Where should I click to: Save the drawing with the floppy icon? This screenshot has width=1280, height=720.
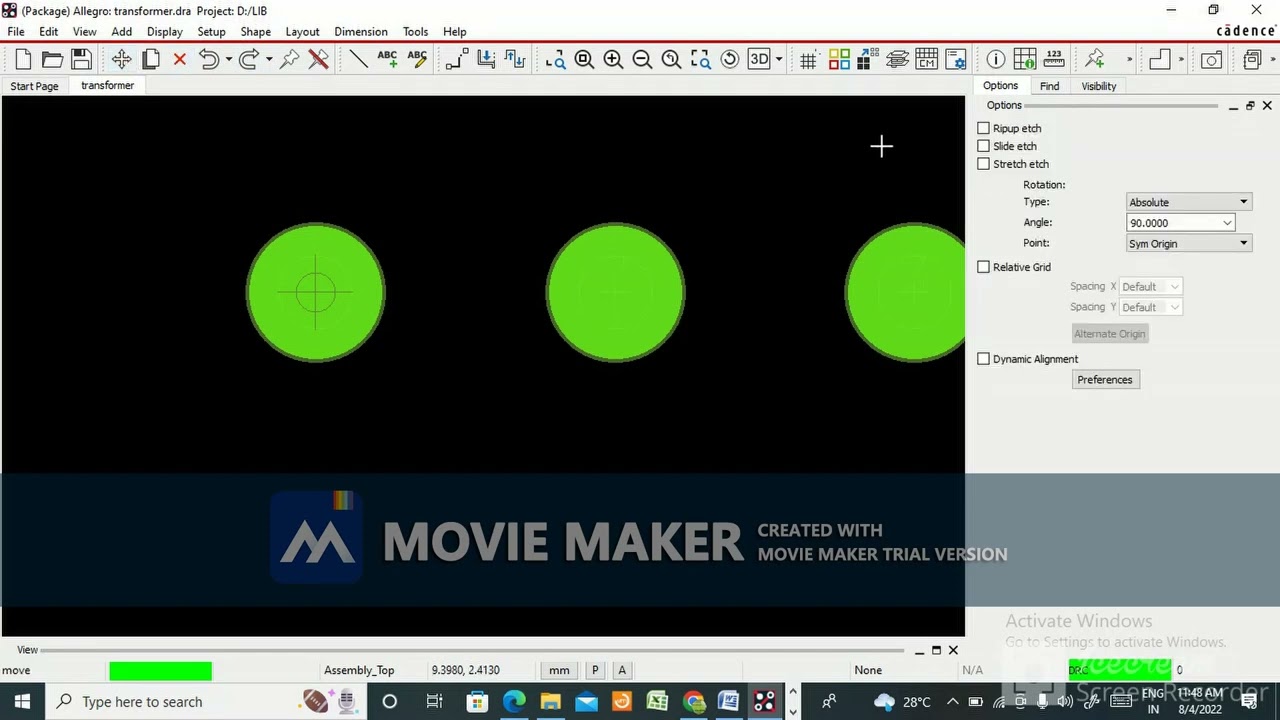(x=81, y=60)
